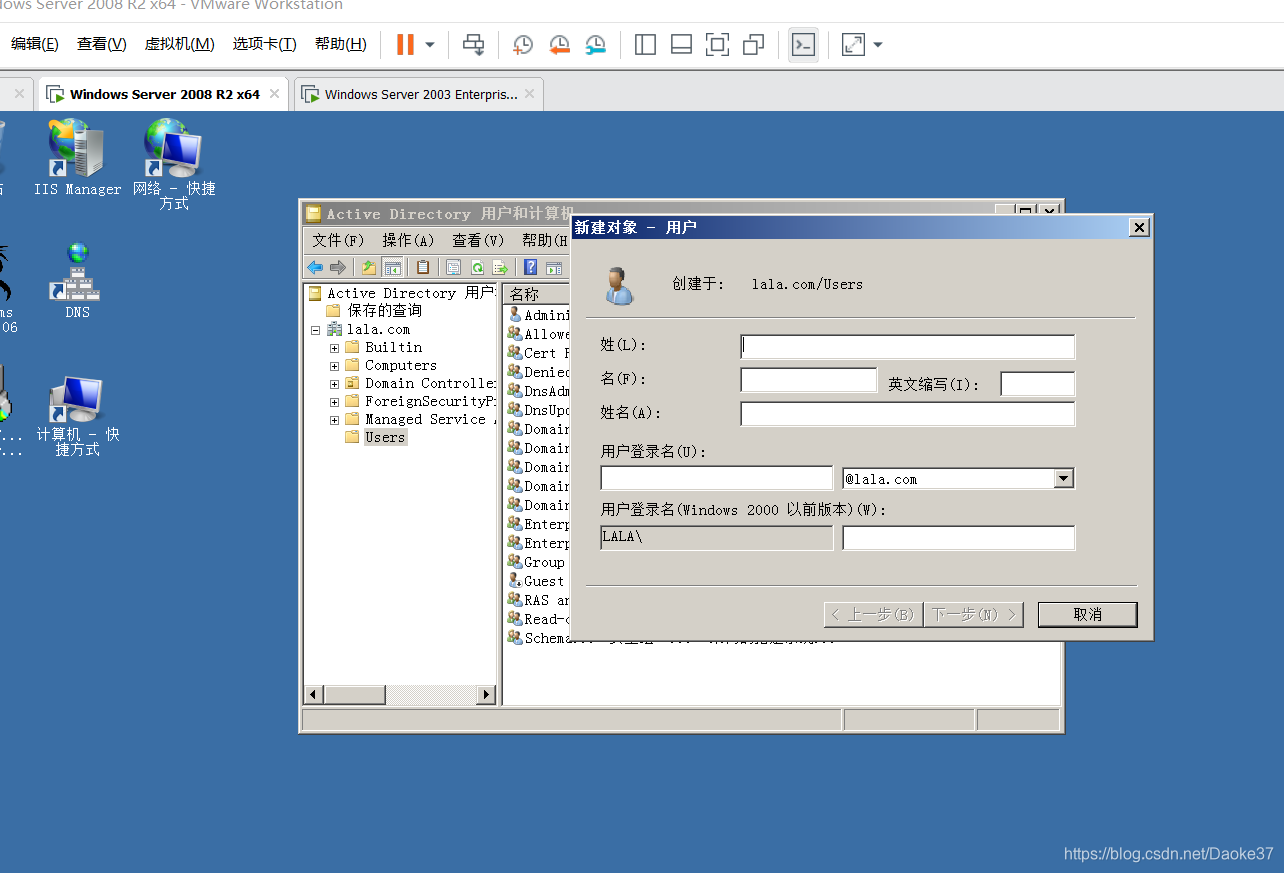
Task: Click send Ctrl+Alt+Del icon in VMware toolbar
Action: click(474, 45)
